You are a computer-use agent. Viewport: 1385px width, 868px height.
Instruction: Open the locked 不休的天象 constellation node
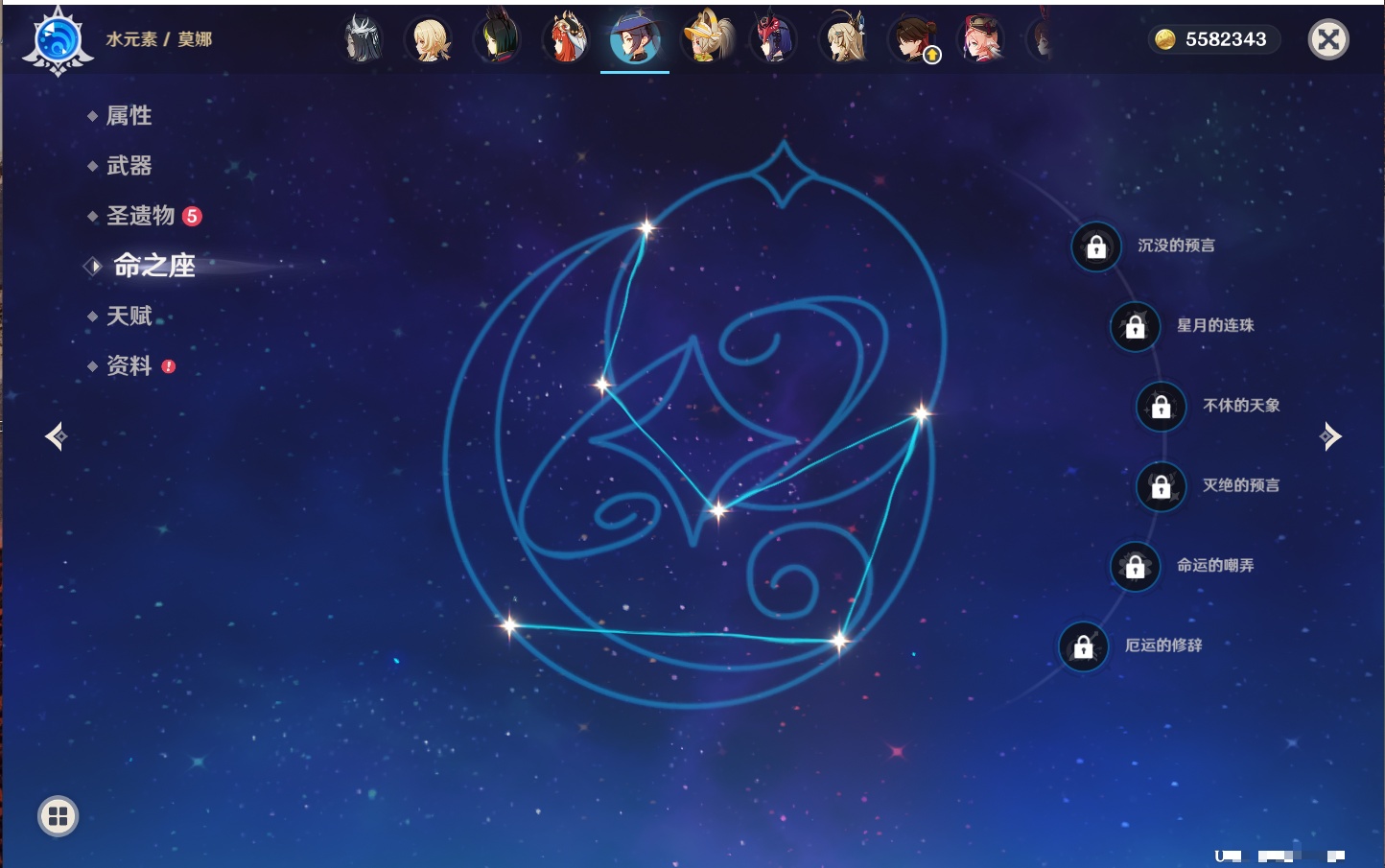coord(1161,406)
